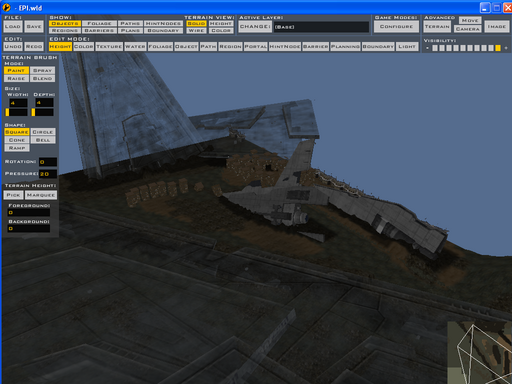Select Advanced Camera option
The height and width of the screenshot is (384, 512).
click(468, 29)
